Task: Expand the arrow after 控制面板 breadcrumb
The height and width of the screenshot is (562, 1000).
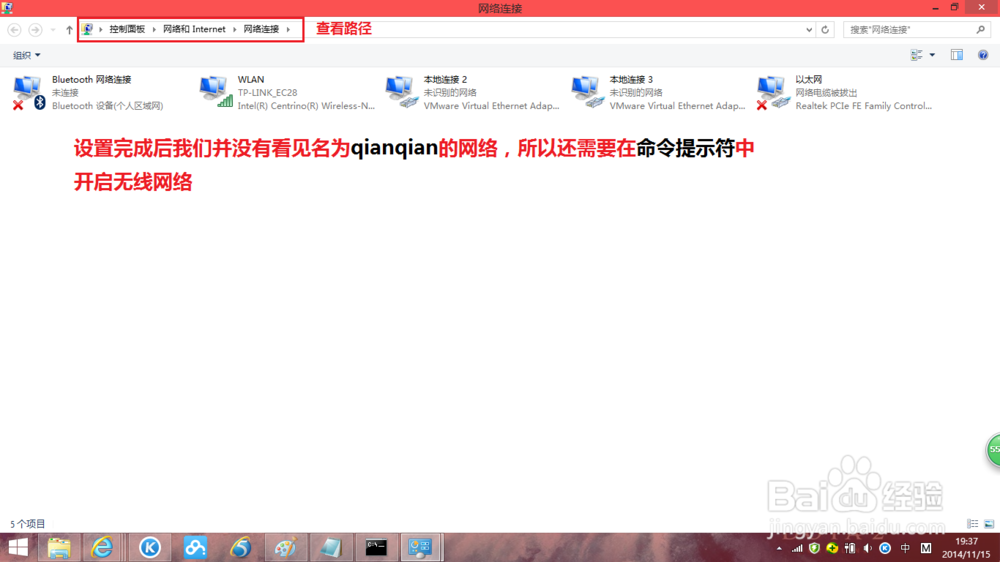Action: tap(154, 29)
